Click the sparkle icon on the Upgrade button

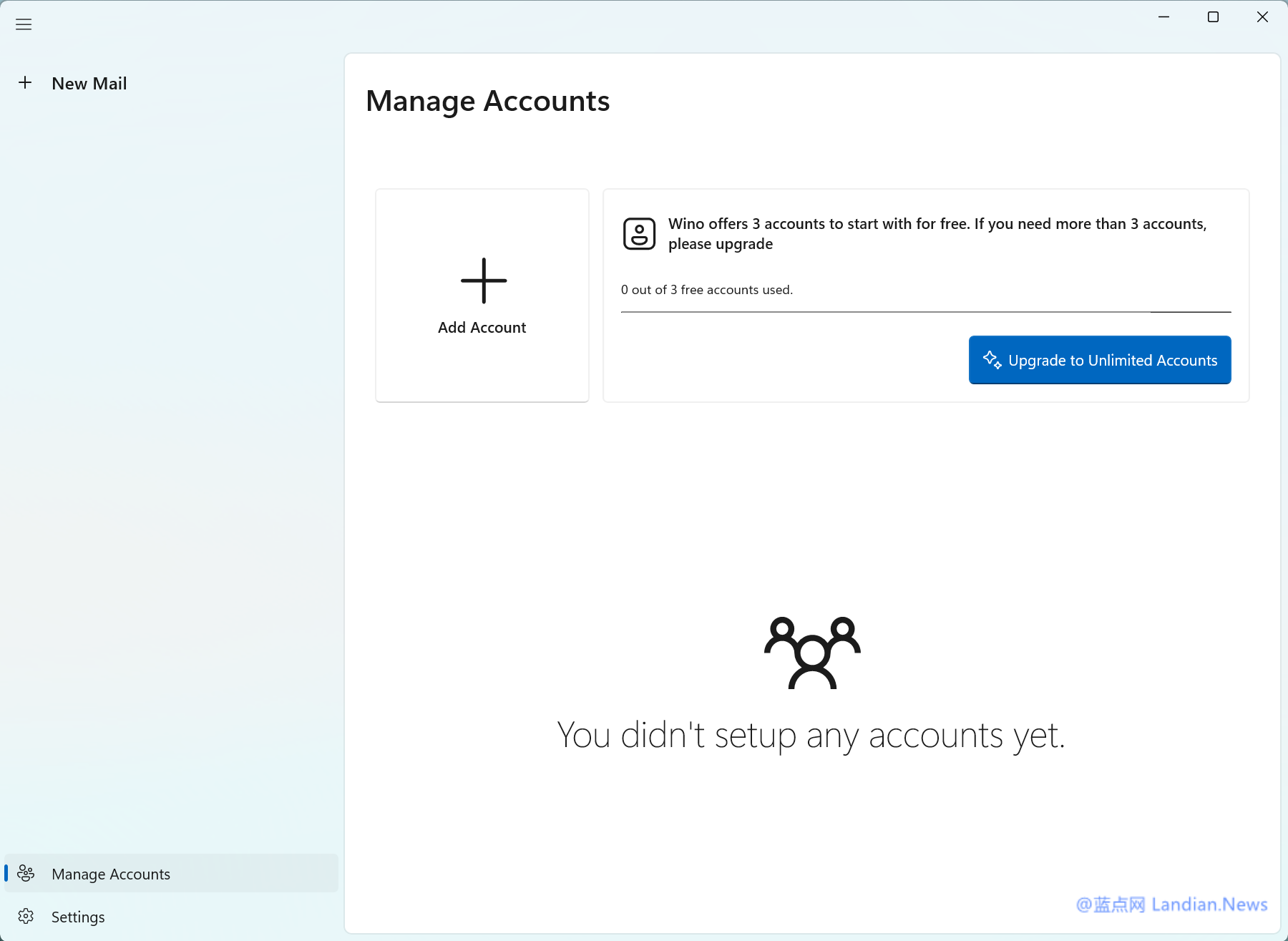(992, 360)
